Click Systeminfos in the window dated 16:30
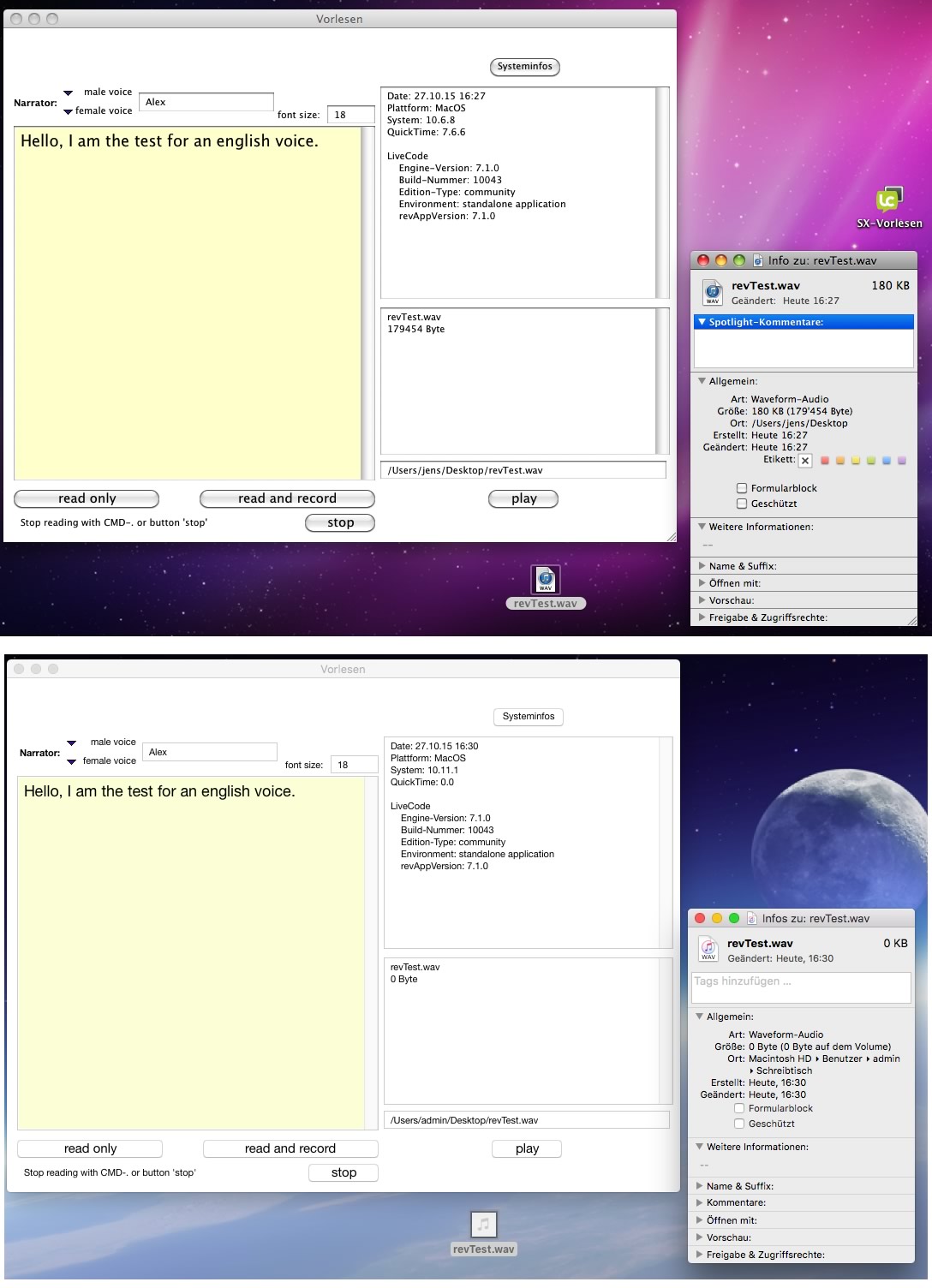Screen dimensions: 932x1288 [529, 717]
